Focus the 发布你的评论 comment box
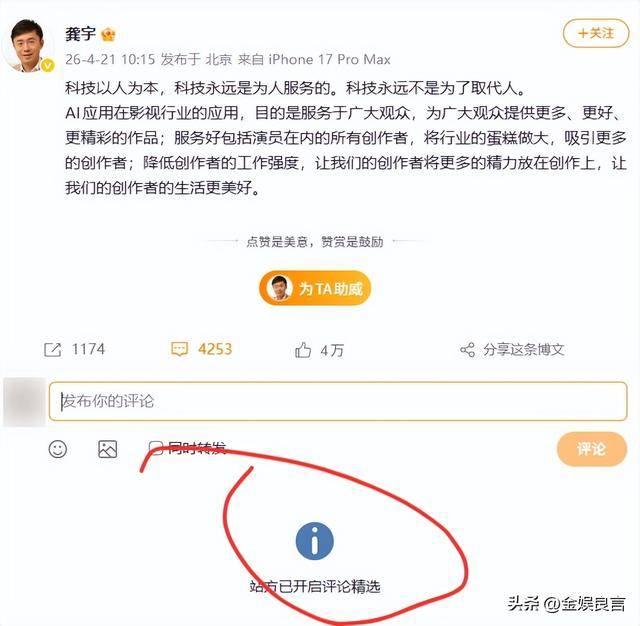The width and height of the screenshot is (640, 626). 338,401
